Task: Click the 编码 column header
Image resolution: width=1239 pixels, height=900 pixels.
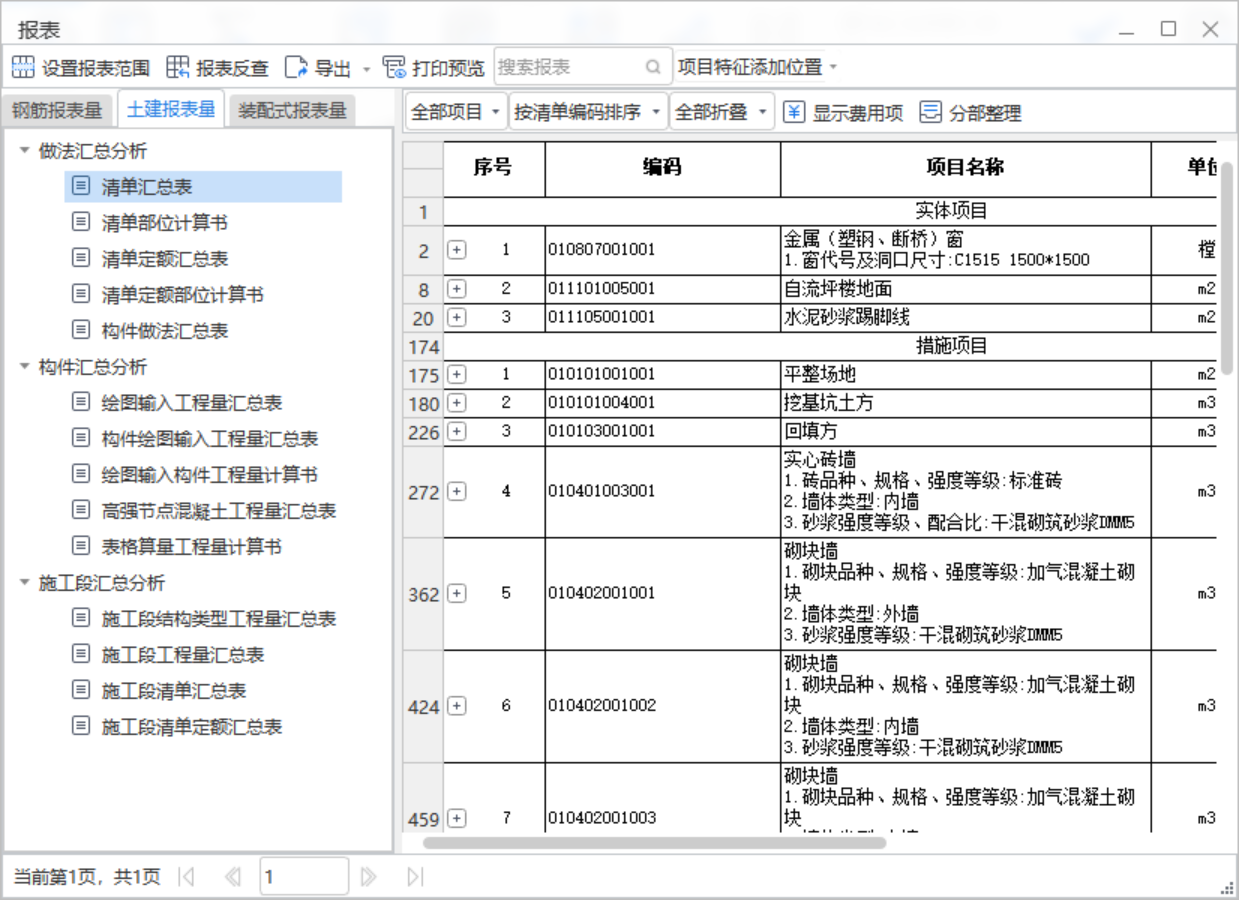Action: 662,167
